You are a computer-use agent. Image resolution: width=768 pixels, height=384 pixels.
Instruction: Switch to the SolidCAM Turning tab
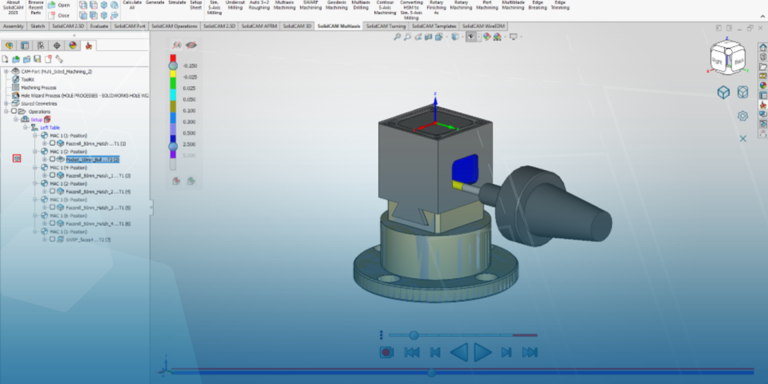coord(386,26)
